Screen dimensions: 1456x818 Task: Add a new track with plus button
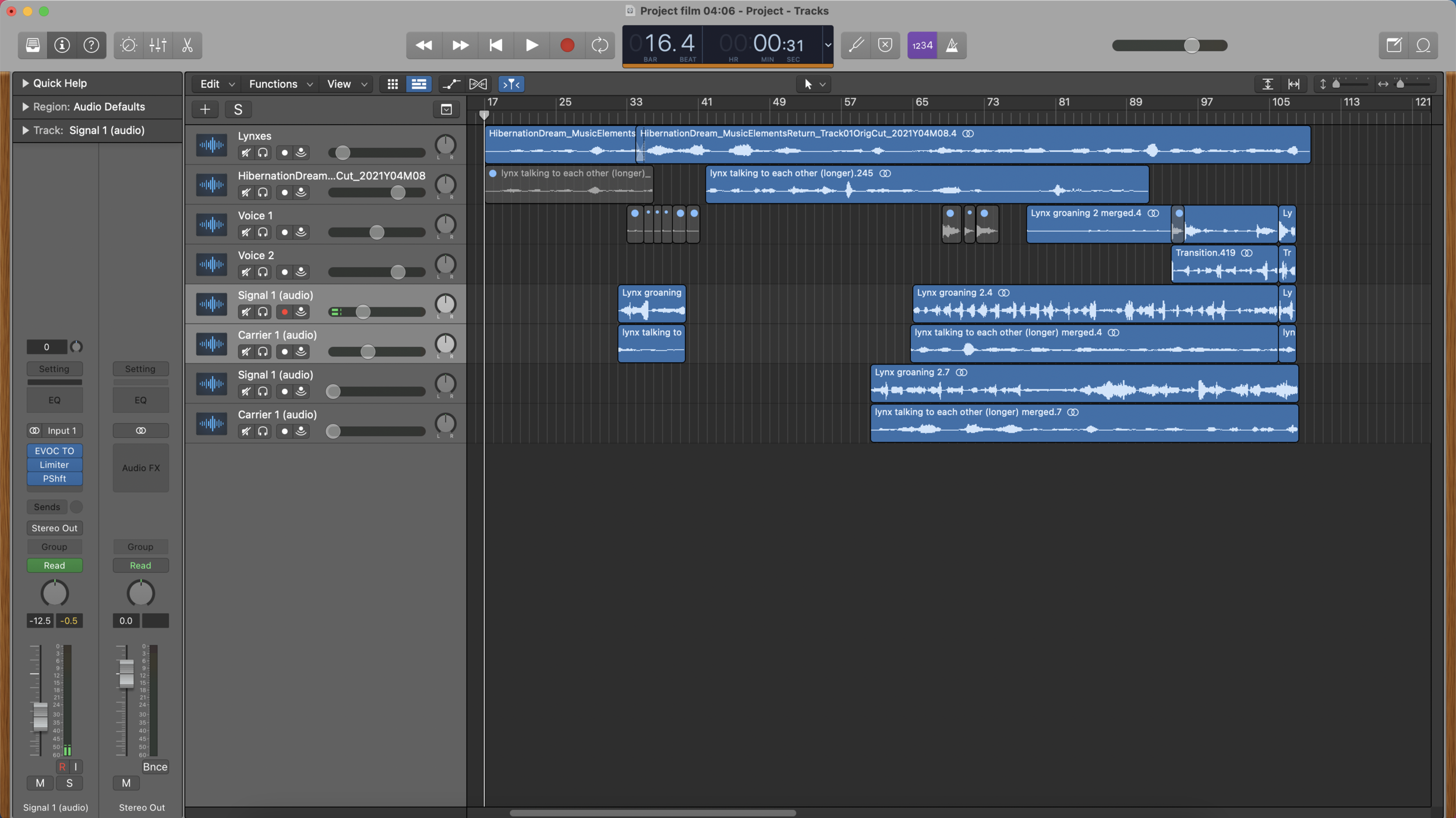[x=205, y=109]
